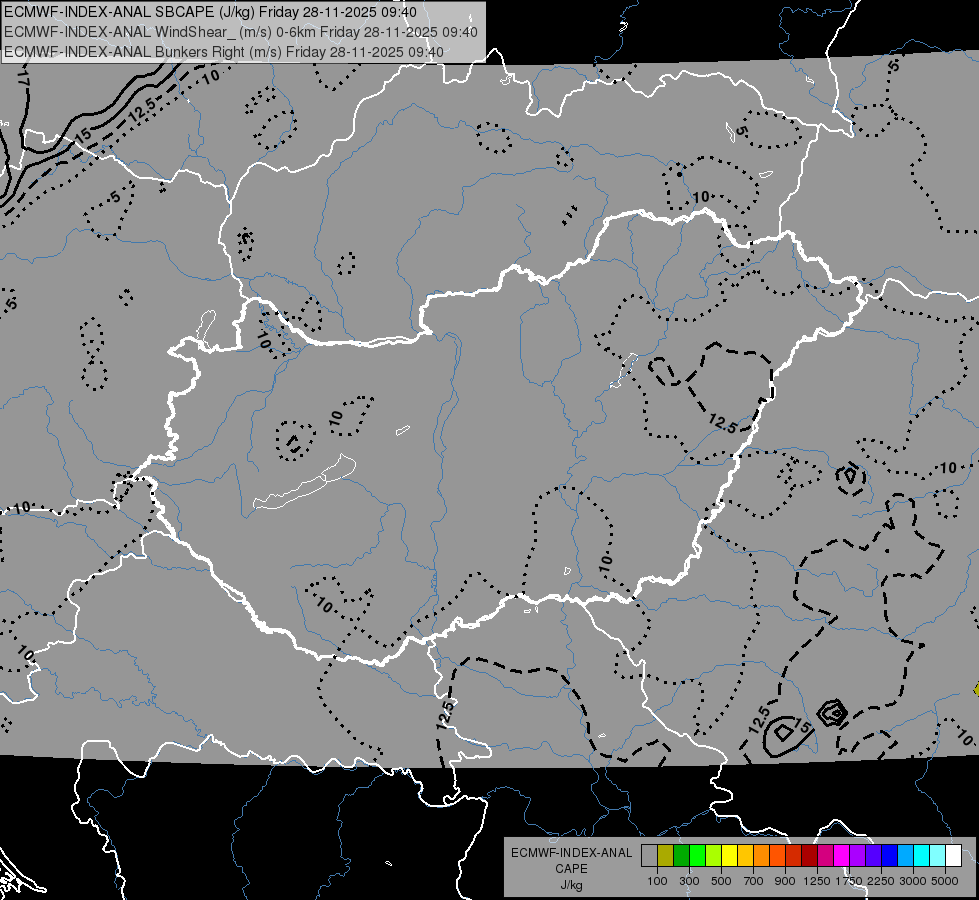Click the legend label 900
This screenshot has width=979, height=900.
tap(785, 881)
